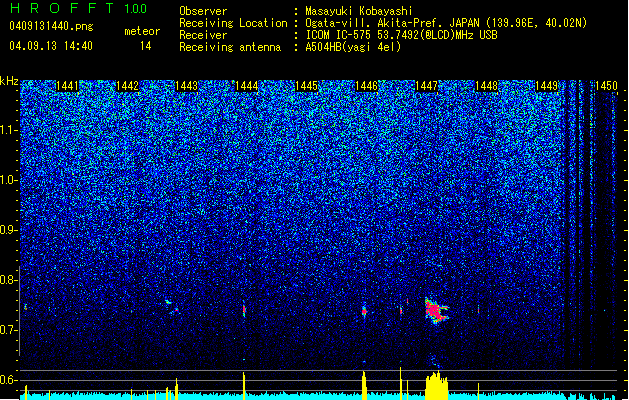The width and height of the screenshot is (629, 400).
Task: Click antenna value A504HB(yagi 4el)
Action: (x=353, y=47)
